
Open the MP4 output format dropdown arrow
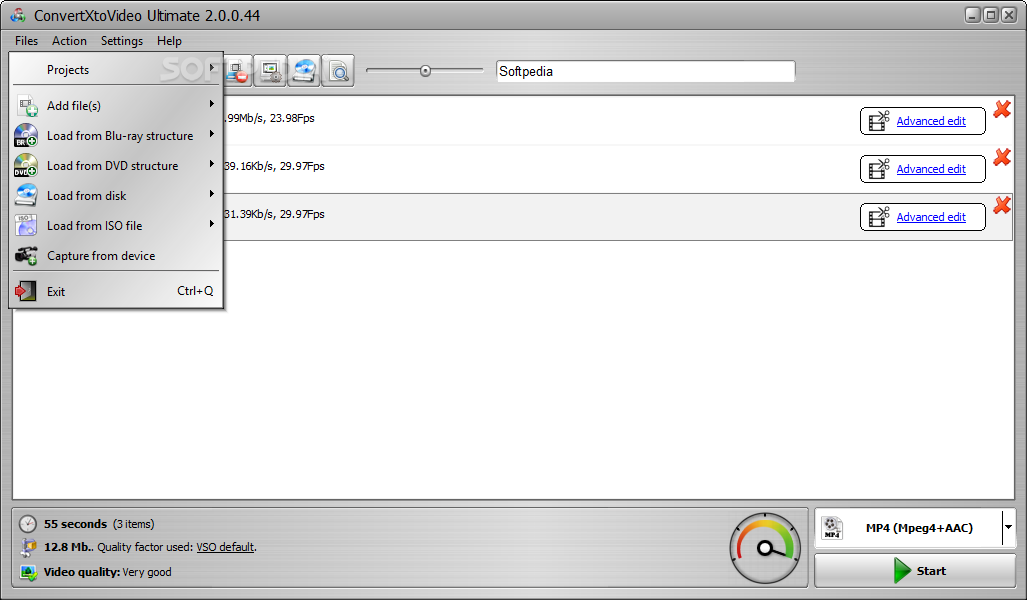1009,527
